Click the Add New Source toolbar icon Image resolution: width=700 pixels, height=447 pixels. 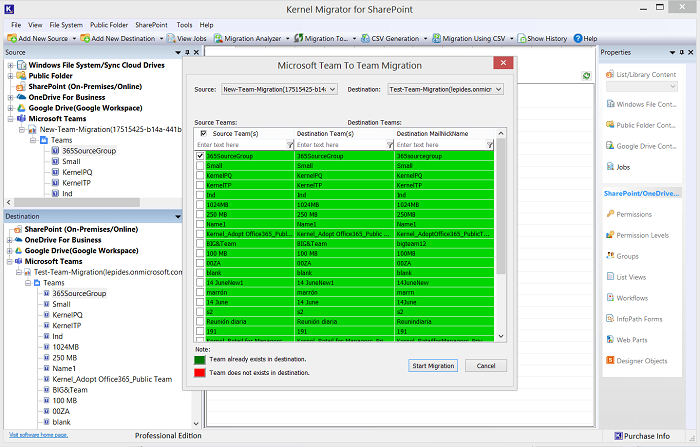click(10, 38)
